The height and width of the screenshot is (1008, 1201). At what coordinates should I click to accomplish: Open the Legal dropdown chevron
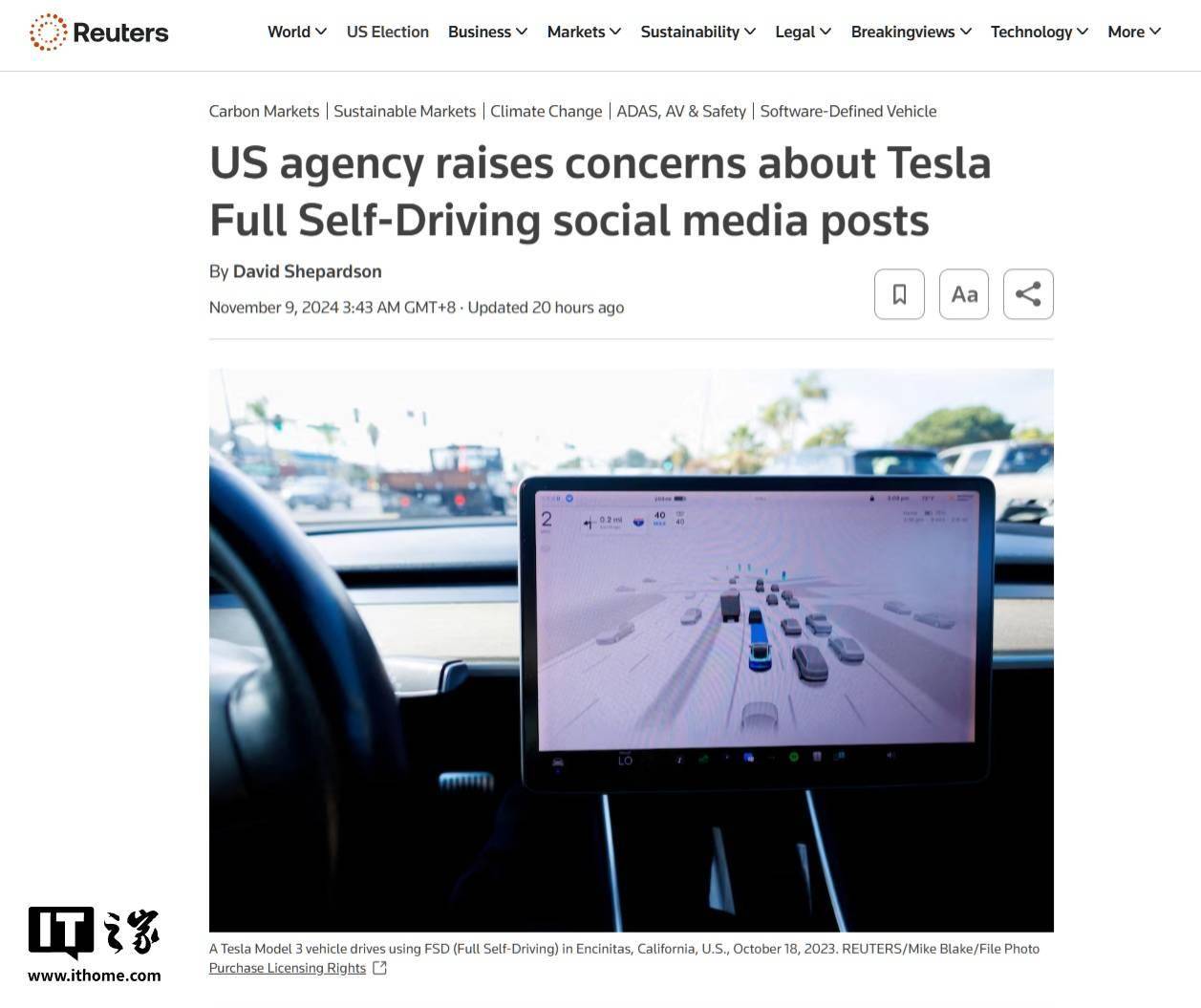(826, 32)
